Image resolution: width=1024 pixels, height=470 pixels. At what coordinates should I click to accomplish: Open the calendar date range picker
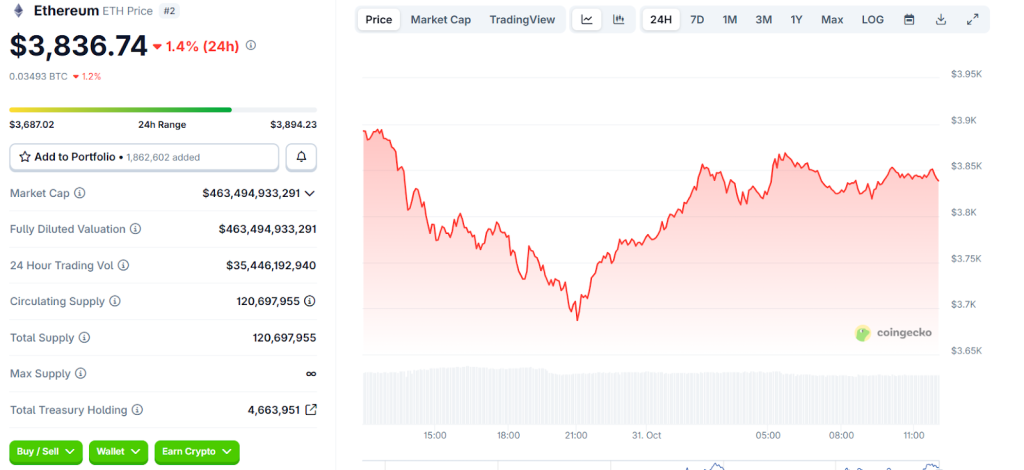909,20
